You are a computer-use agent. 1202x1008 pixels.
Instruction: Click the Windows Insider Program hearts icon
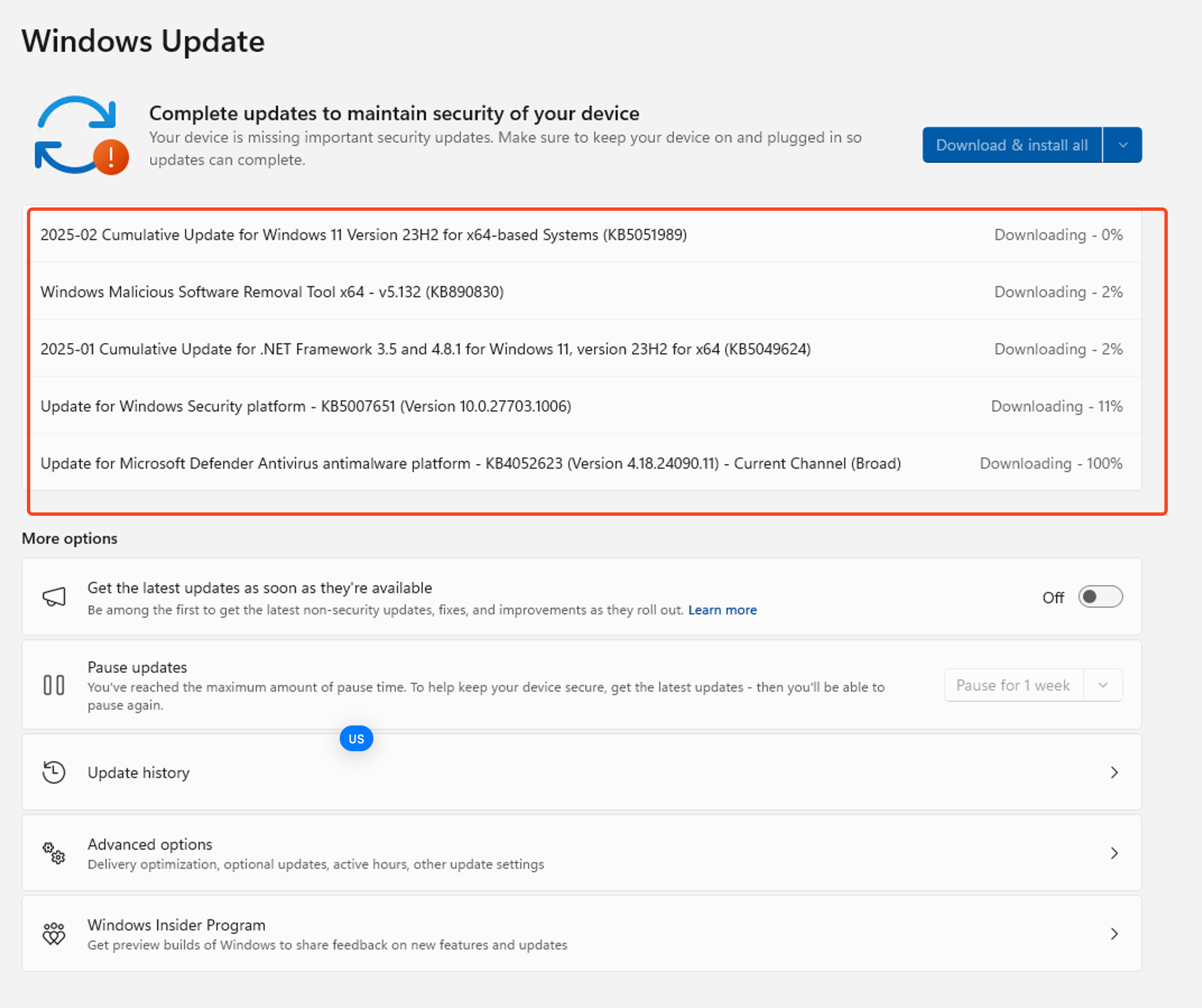[x=54, y=933]
